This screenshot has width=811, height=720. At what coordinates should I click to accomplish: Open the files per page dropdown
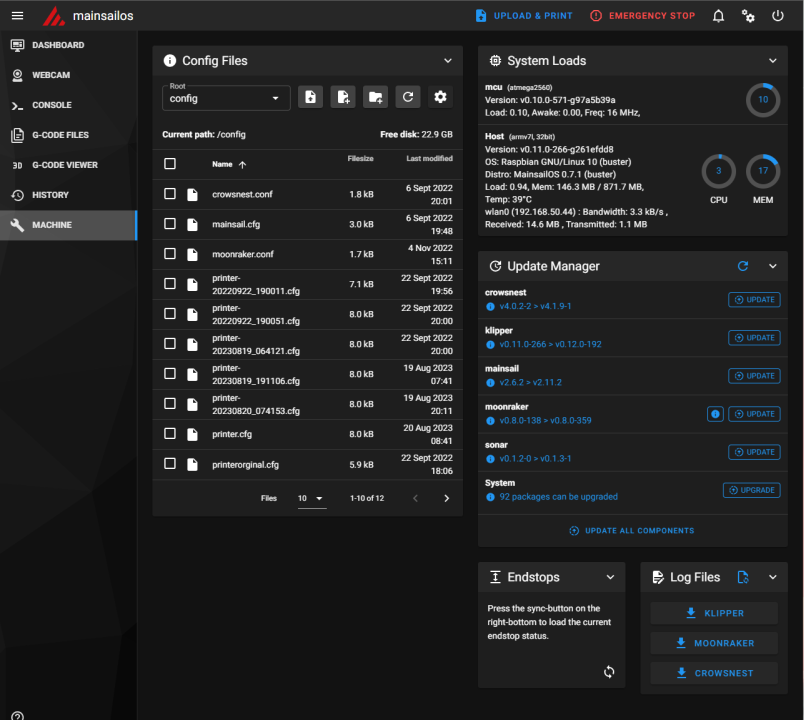(311, 498)
